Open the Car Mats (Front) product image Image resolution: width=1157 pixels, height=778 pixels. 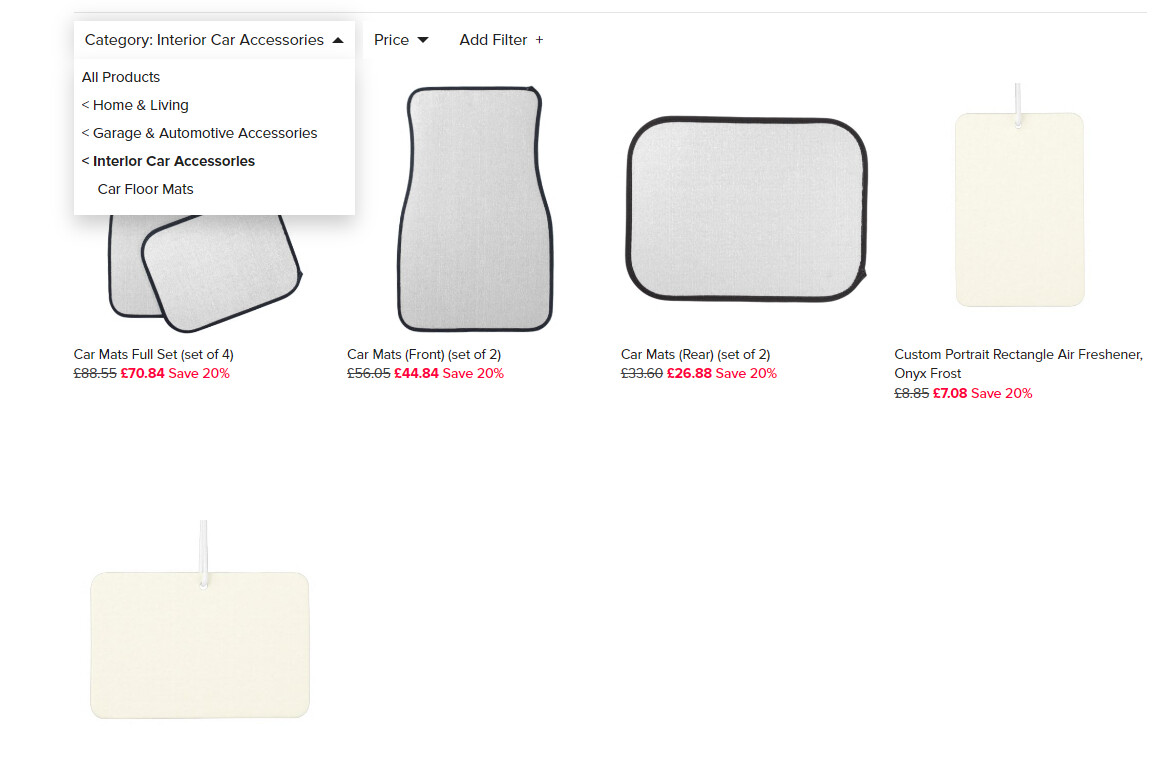475,209
